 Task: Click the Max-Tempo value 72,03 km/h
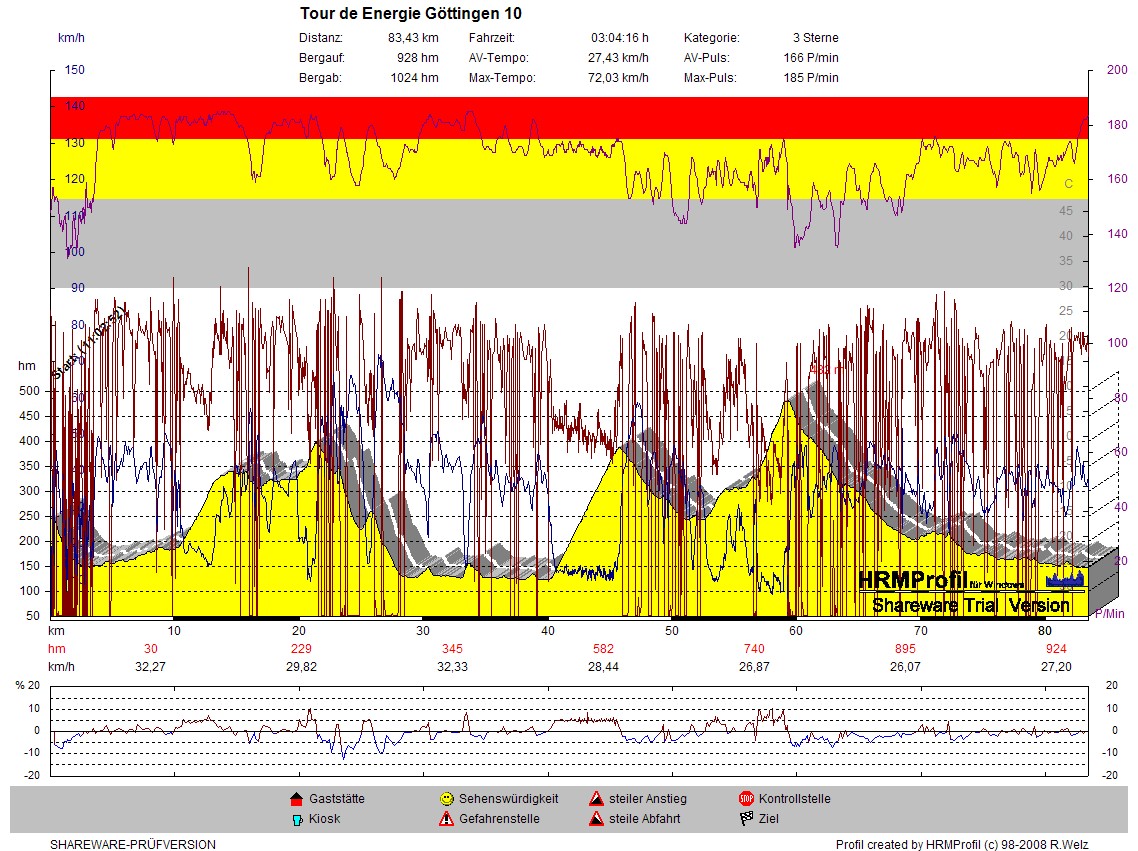[617, 78]
